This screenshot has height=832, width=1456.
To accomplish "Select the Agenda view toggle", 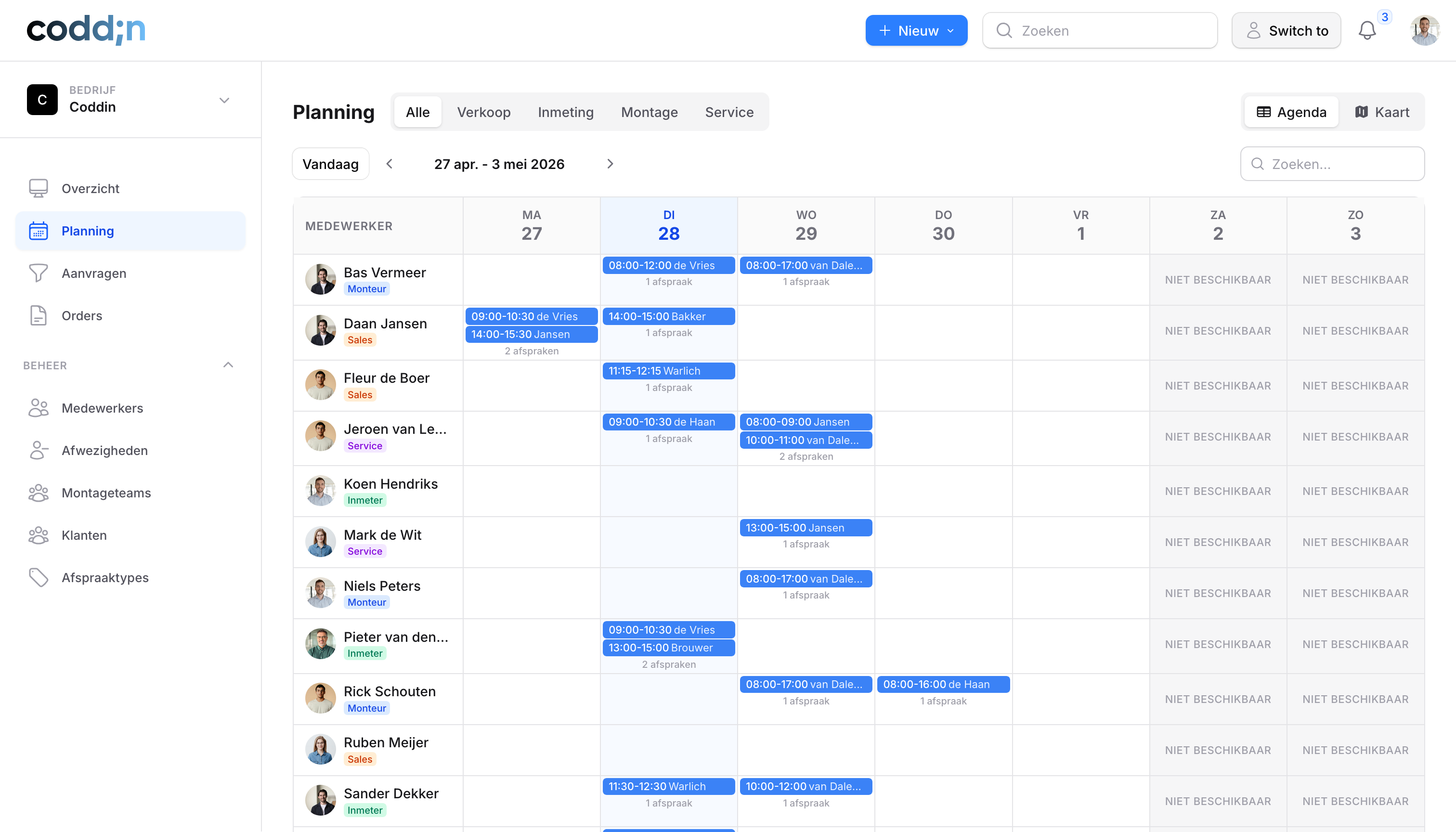I will (1291, 112).
